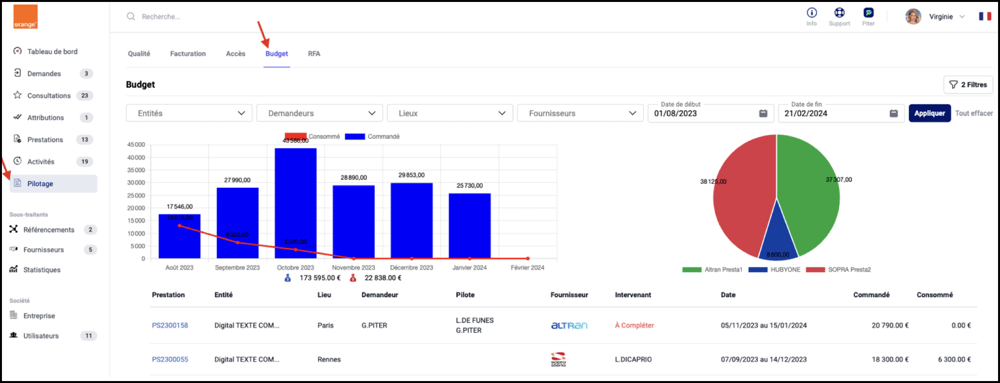Expand the Demandeurs dropdown
The height and width of the screenshot is (383, 1000).
pyautogui.click(x=320, y=113)
